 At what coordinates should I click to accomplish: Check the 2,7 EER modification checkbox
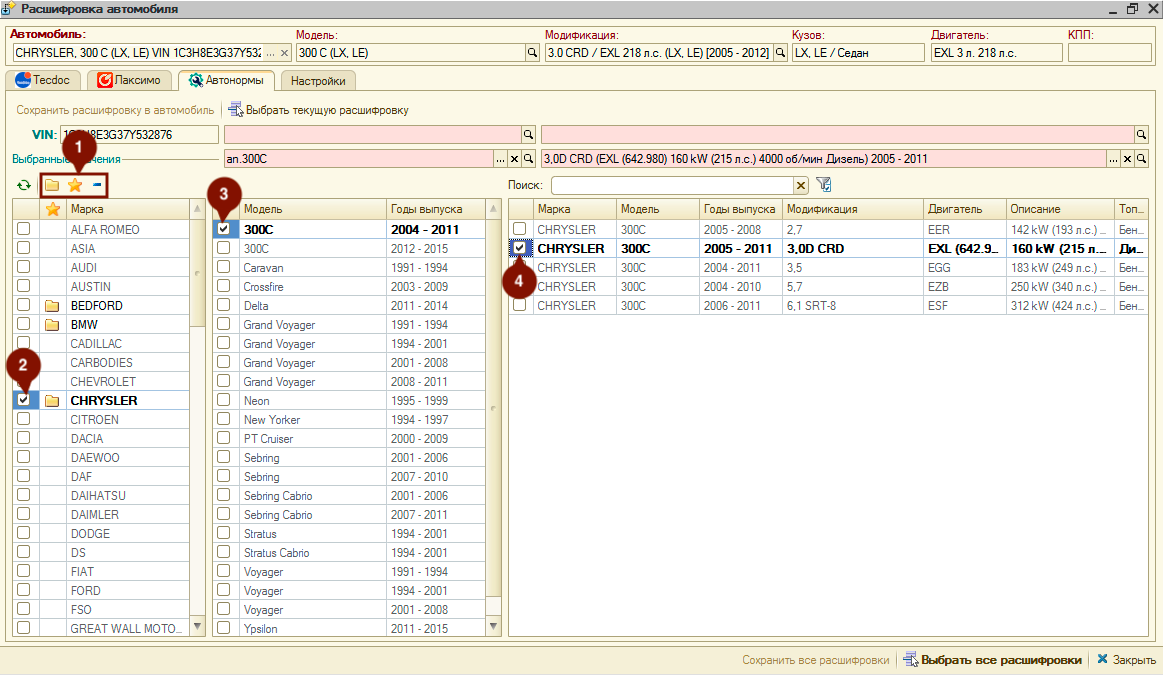coord(519,229)
